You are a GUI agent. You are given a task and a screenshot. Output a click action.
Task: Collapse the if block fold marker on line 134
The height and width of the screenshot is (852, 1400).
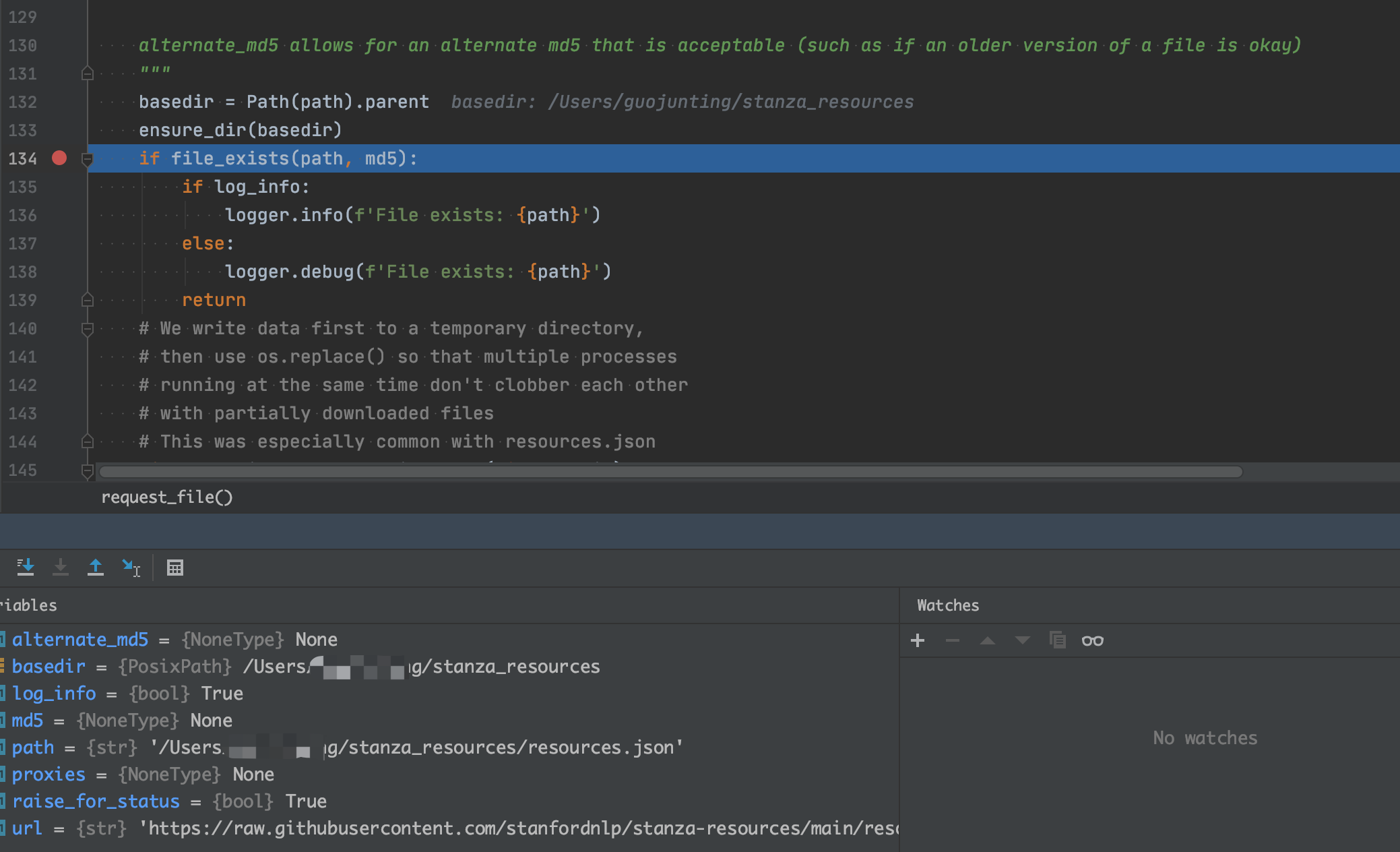(x=87, y=159)
